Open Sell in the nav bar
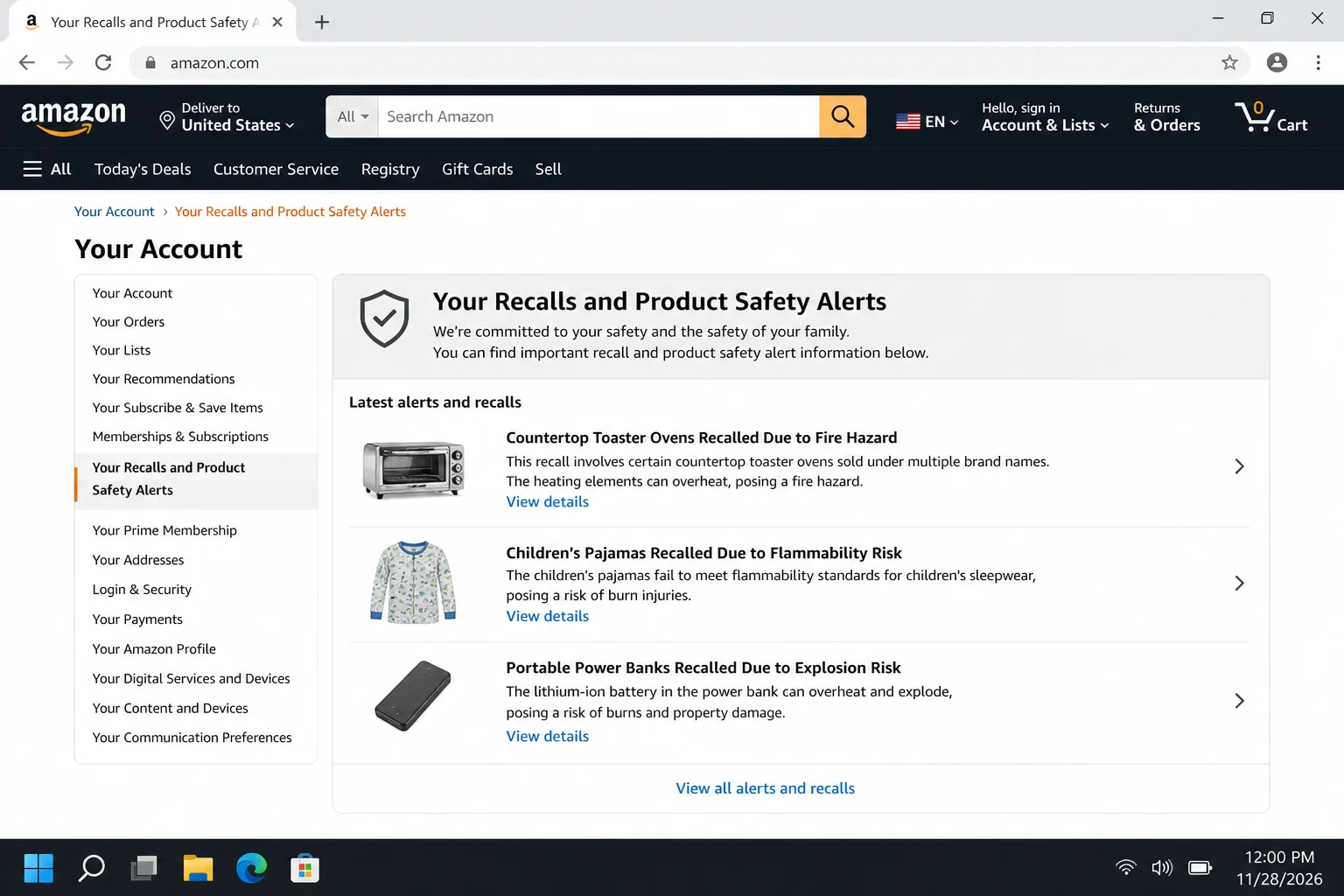 click(549, 169)
